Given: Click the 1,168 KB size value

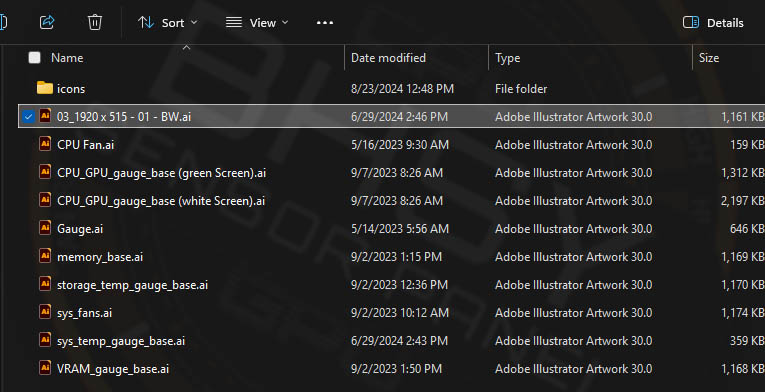Looking at the screenshot, I should click(x=743, y=369).
